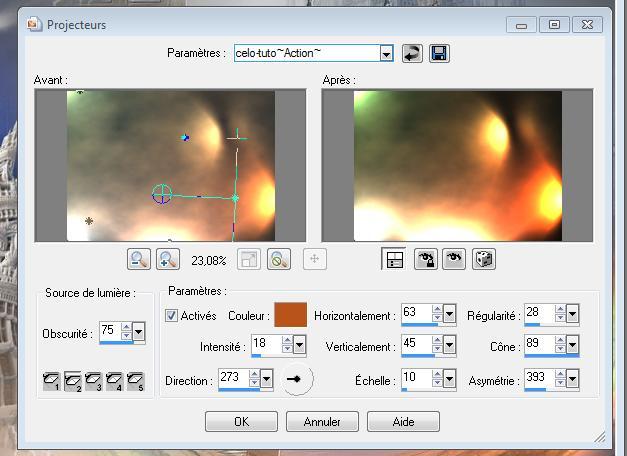This screenshot has height=456, width=627.
Task: Confirm with the OK button
Action: 242,422
